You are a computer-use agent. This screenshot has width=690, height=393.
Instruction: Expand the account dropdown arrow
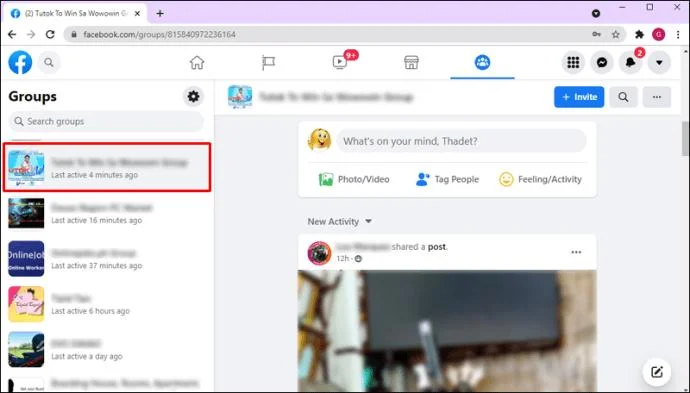pos(659,62)
